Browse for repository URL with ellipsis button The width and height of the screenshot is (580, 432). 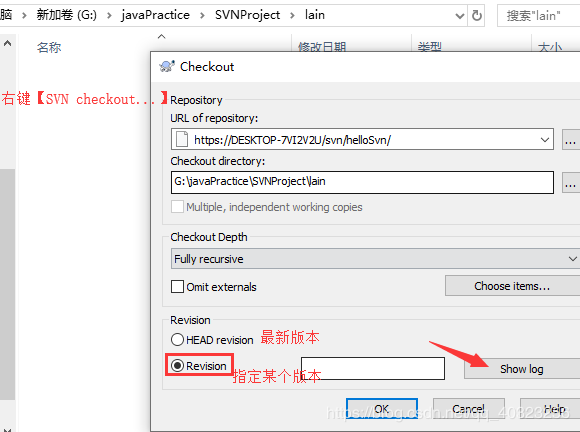pos(570,139)
